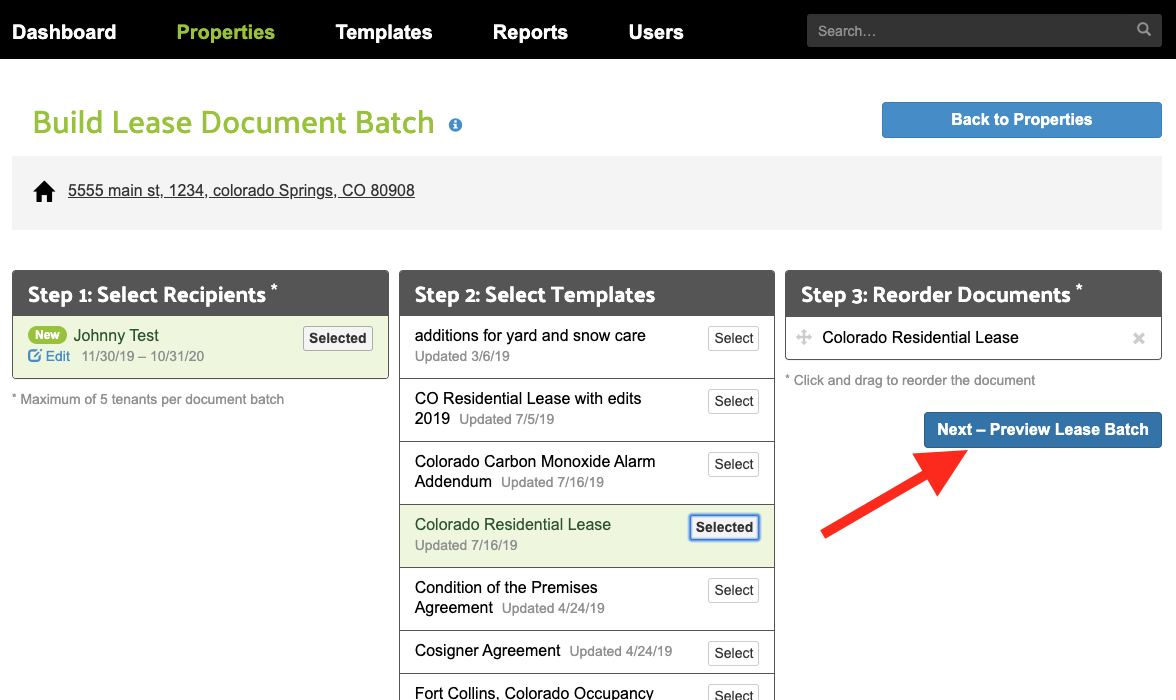Click Back to Properties
The width and height of the screenshot is (1176, 700).
point(1020,119)
